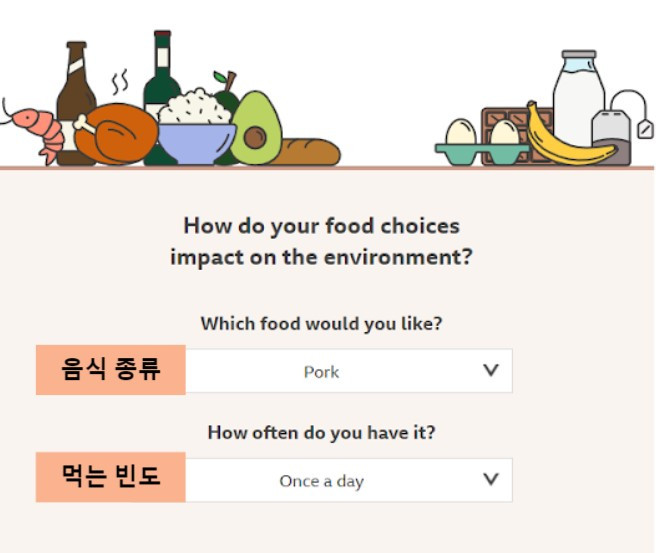This screenshot has height=553, width=656.
Task: Expand the food dropdown arrow chevron
Action: pos(491,370)
